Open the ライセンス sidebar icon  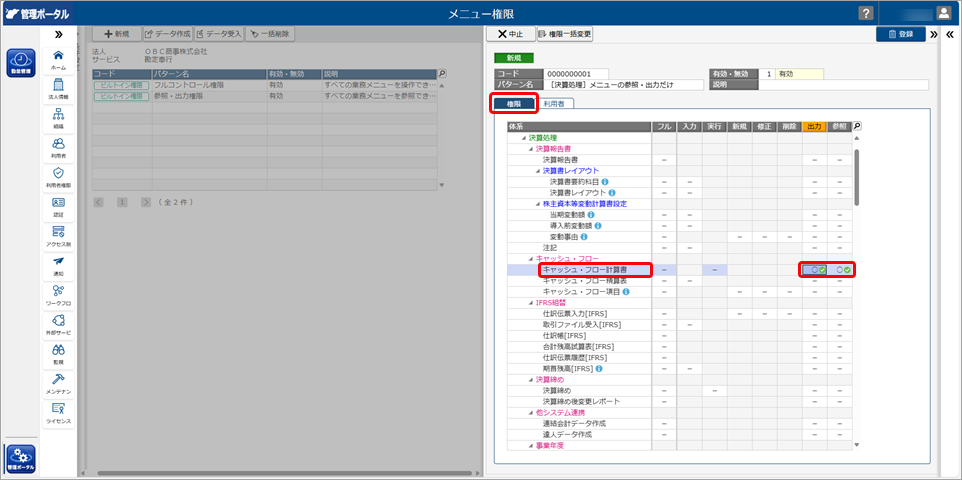point(59,412)
